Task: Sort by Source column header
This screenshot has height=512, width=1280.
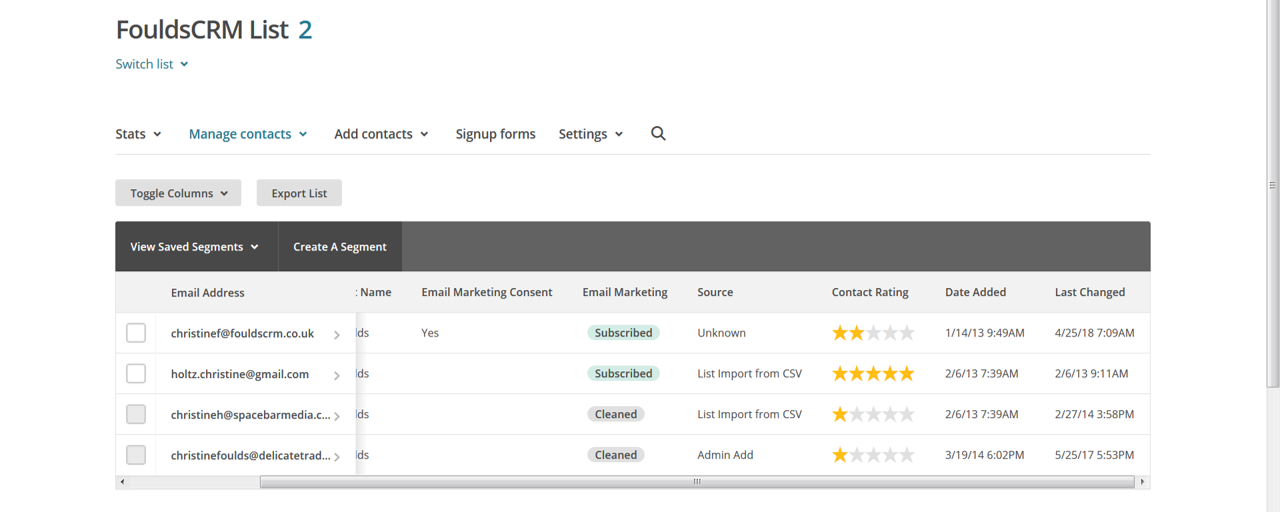Action: point(715,292)
